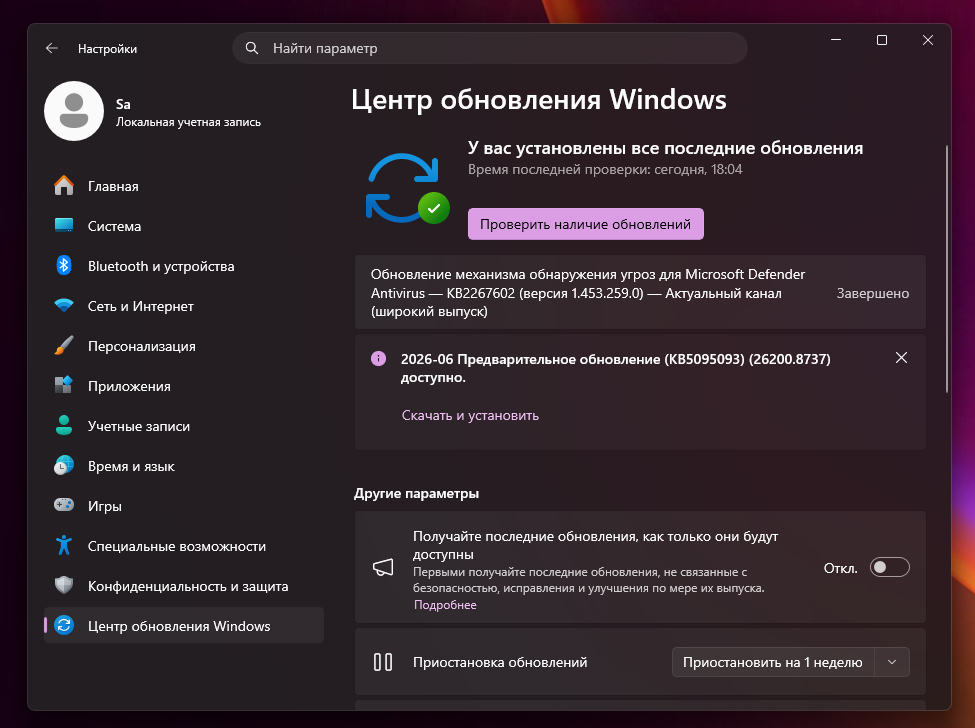Click Проверить наличие обновлений button
975x728 pixels.
point(586,224)
